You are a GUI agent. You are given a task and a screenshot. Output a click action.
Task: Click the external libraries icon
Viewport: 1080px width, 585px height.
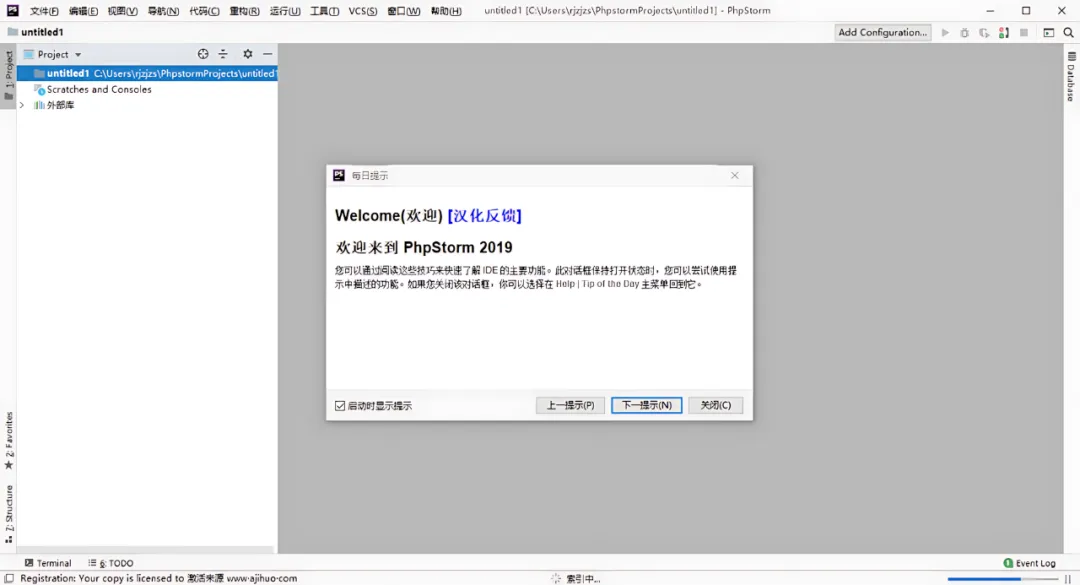click(39, 105)
